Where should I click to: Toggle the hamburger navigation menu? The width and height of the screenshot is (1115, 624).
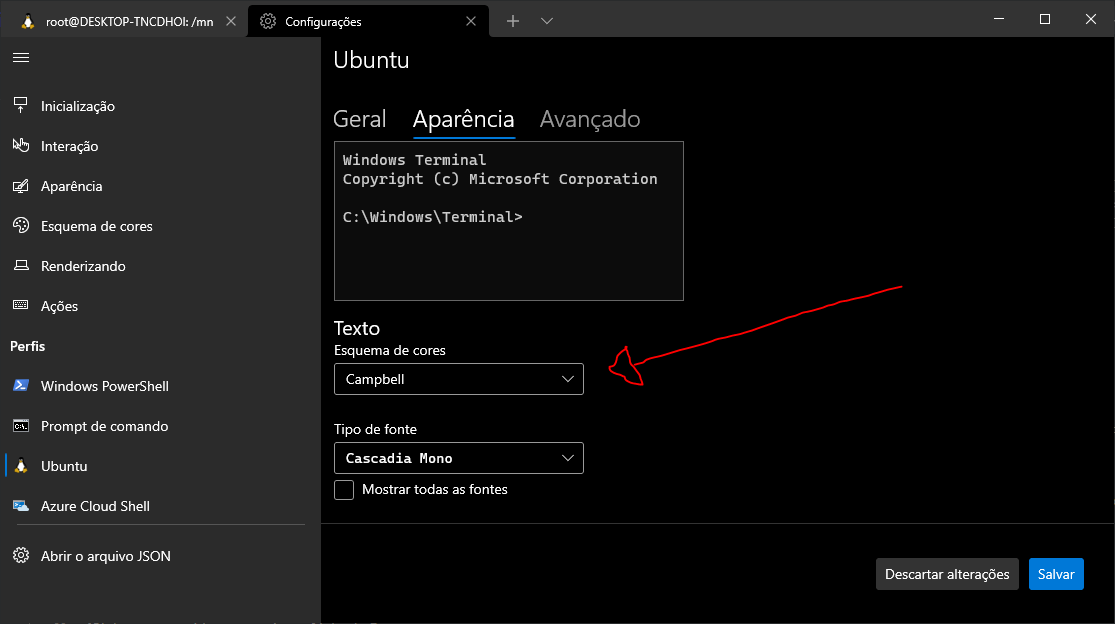[x=21, y=58]
